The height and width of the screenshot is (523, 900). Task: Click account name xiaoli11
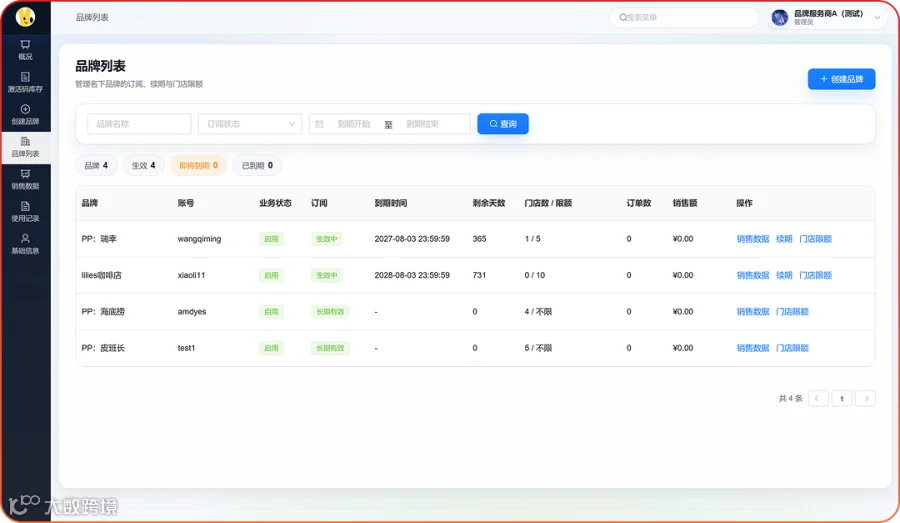point(191,276)
